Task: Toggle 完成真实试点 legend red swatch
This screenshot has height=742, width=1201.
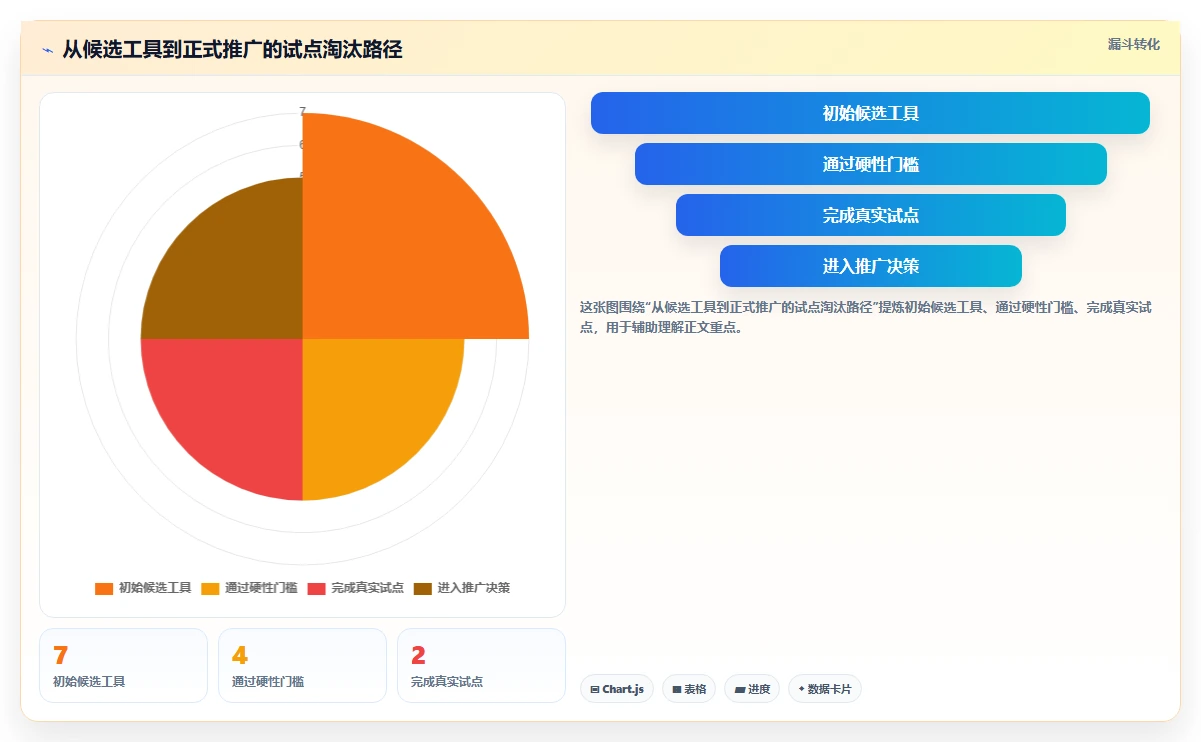Action: point(316,588)
